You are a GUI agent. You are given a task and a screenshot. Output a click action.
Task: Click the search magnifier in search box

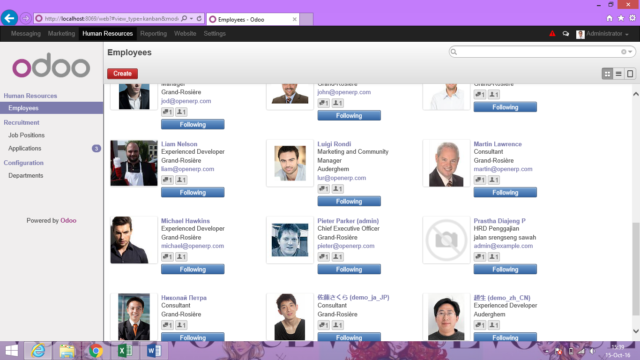point(454,52)
